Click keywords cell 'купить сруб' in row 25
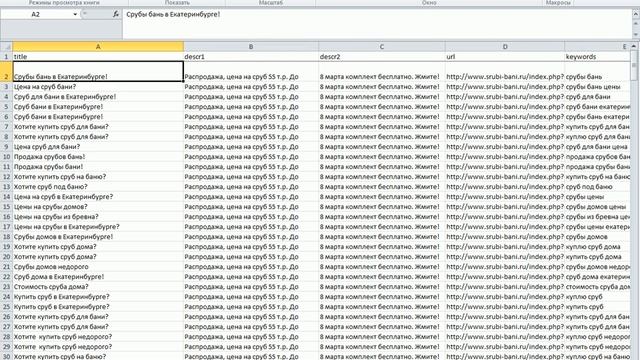The image size is (640, 360). tap(598, 307)
